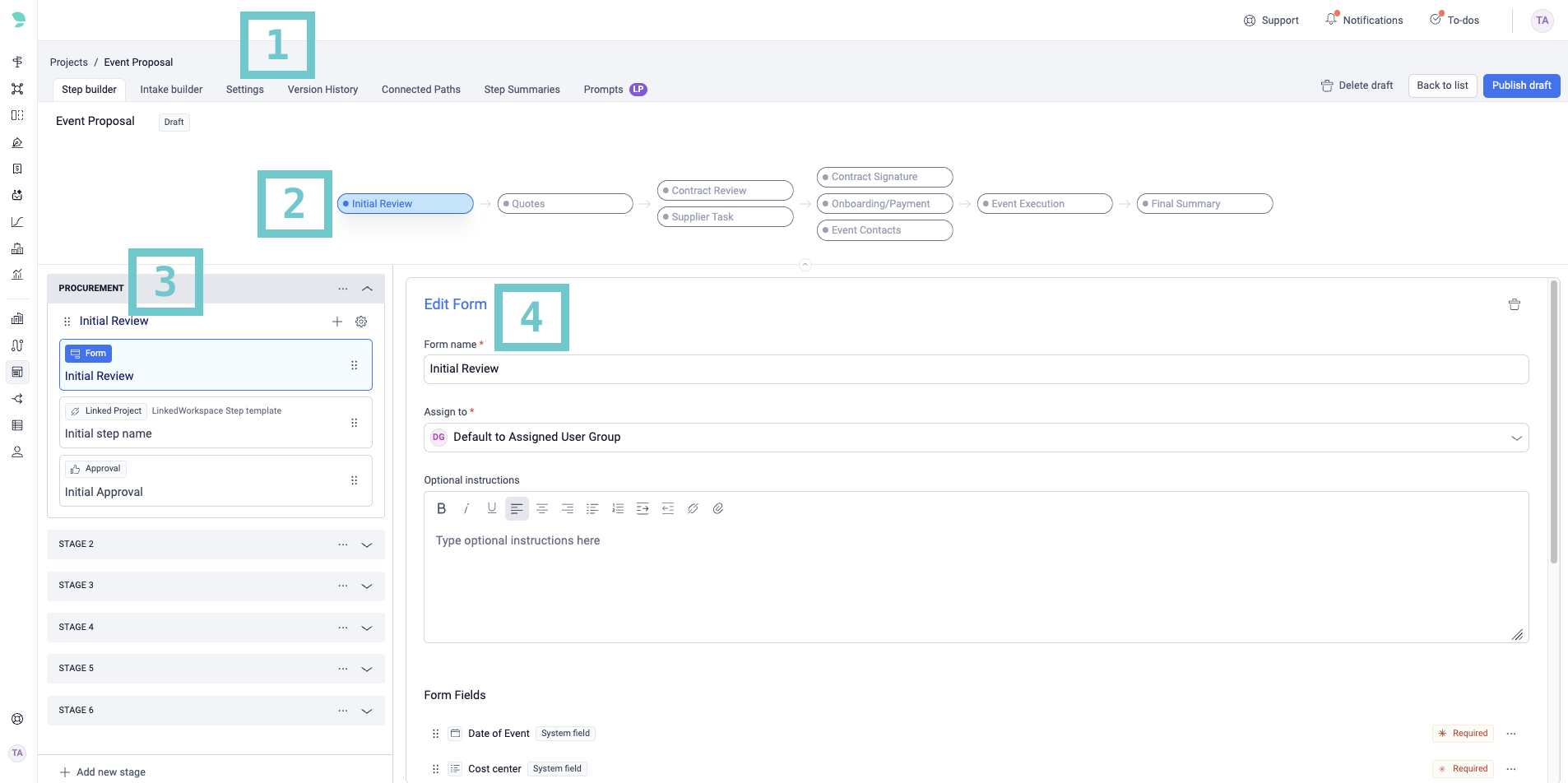Click Back to list button

(1442, 86)
